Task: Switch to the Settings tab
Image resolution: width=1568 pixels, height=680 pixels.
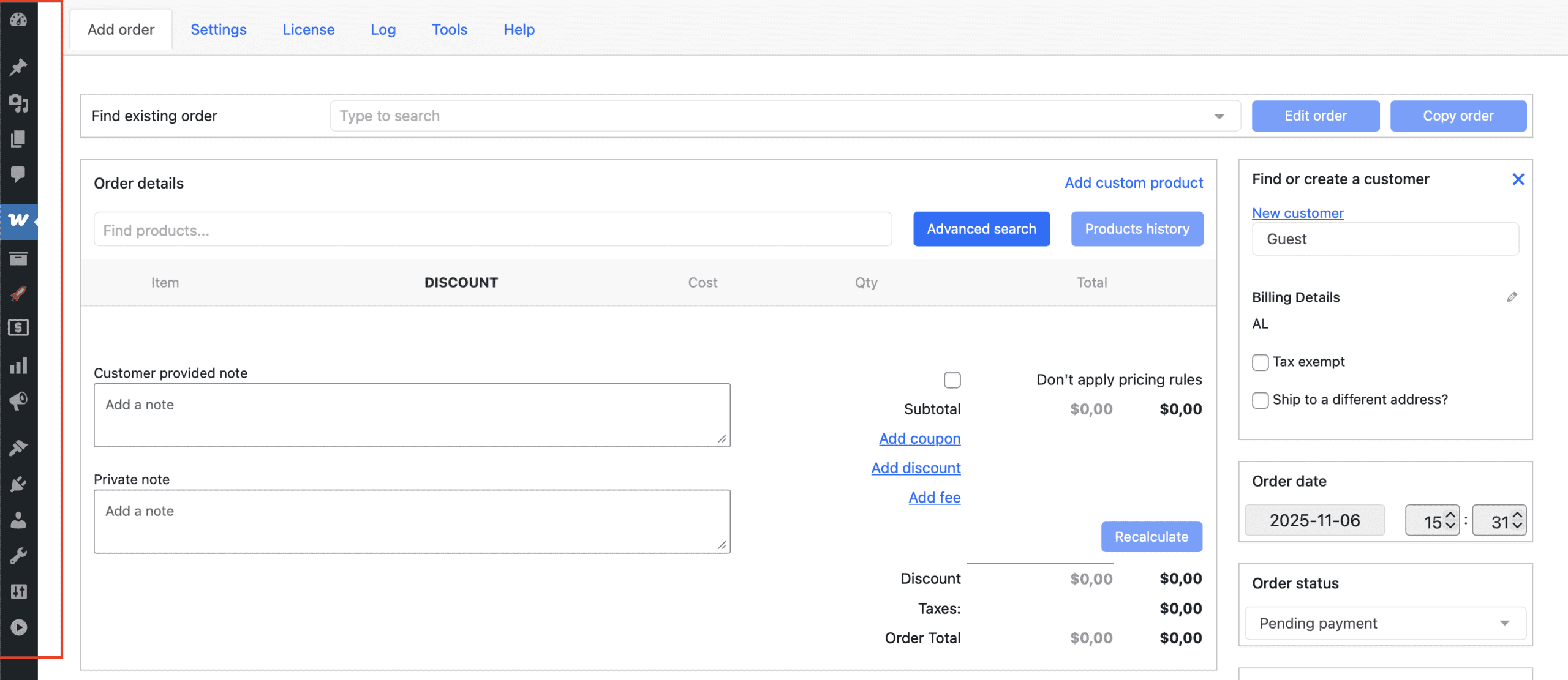Action: coord(218,29)
